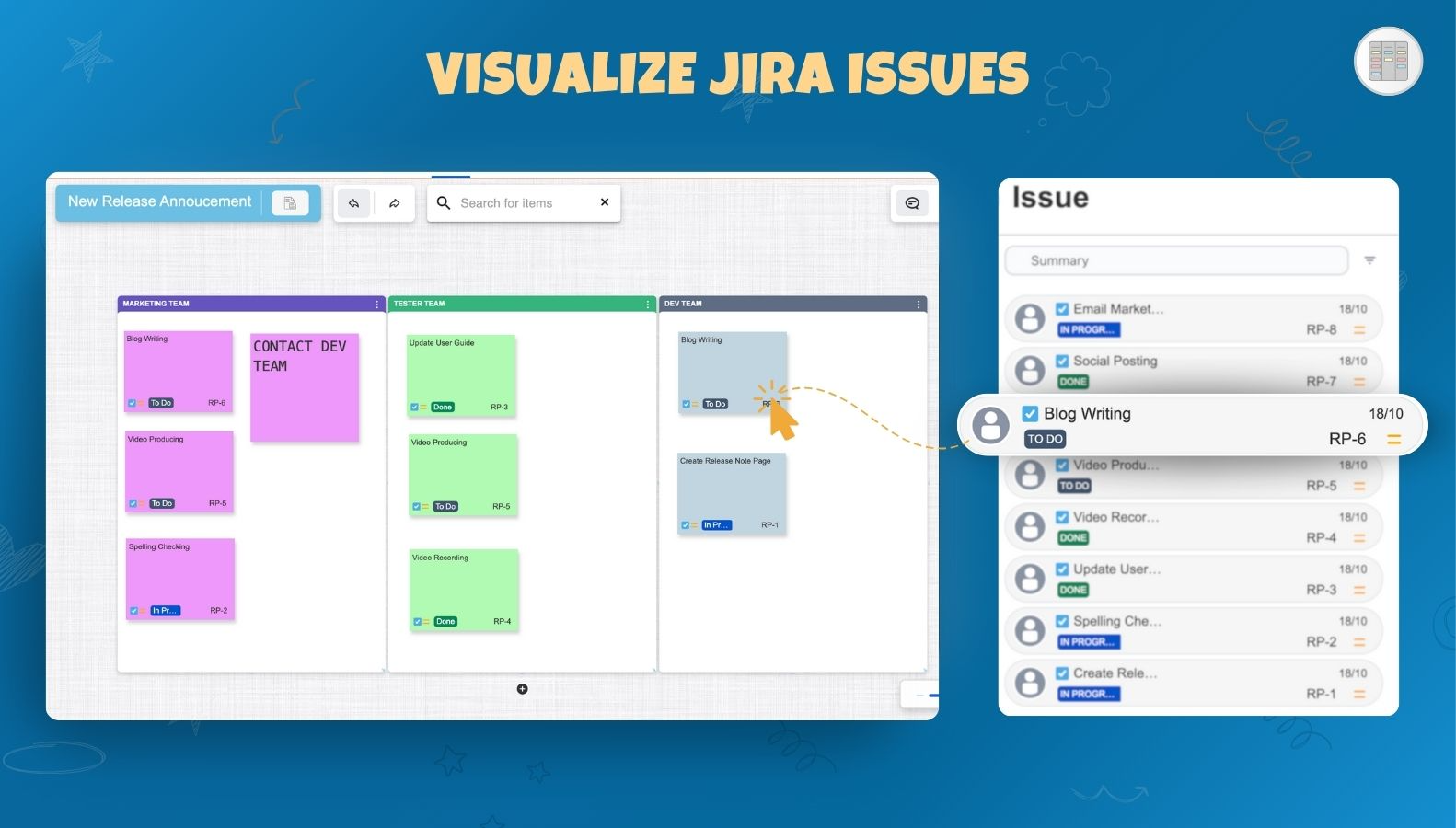
Task: Click the In Pr… badge on the Spelling Checking note
Action: click(x=165, y=611)
